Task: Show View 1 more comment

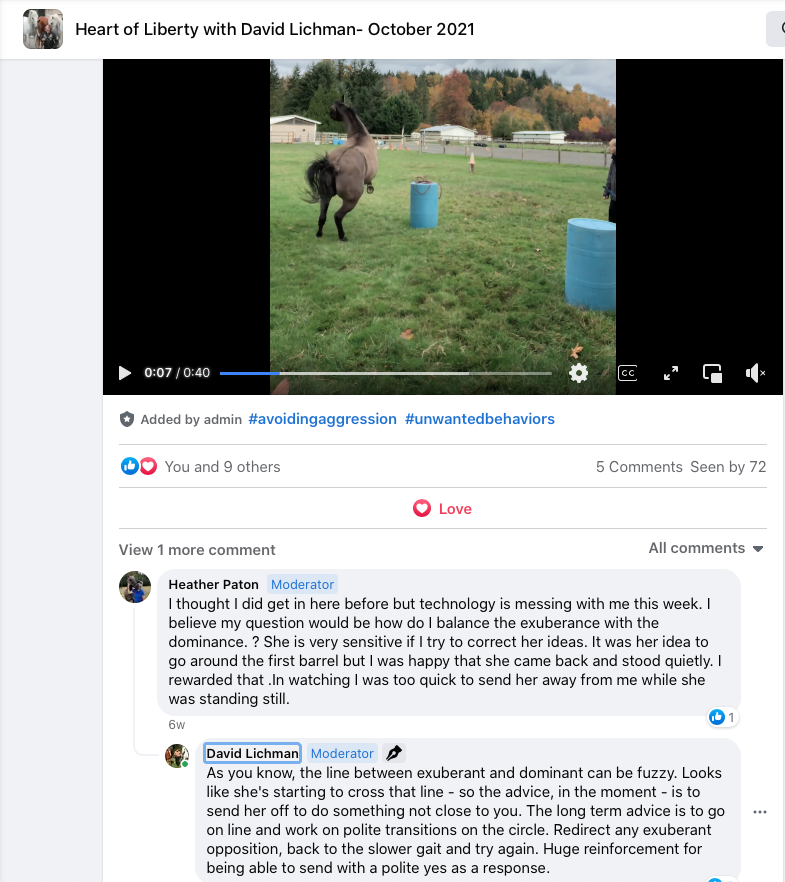Action: pyautogui.click(x=197, y=550)
